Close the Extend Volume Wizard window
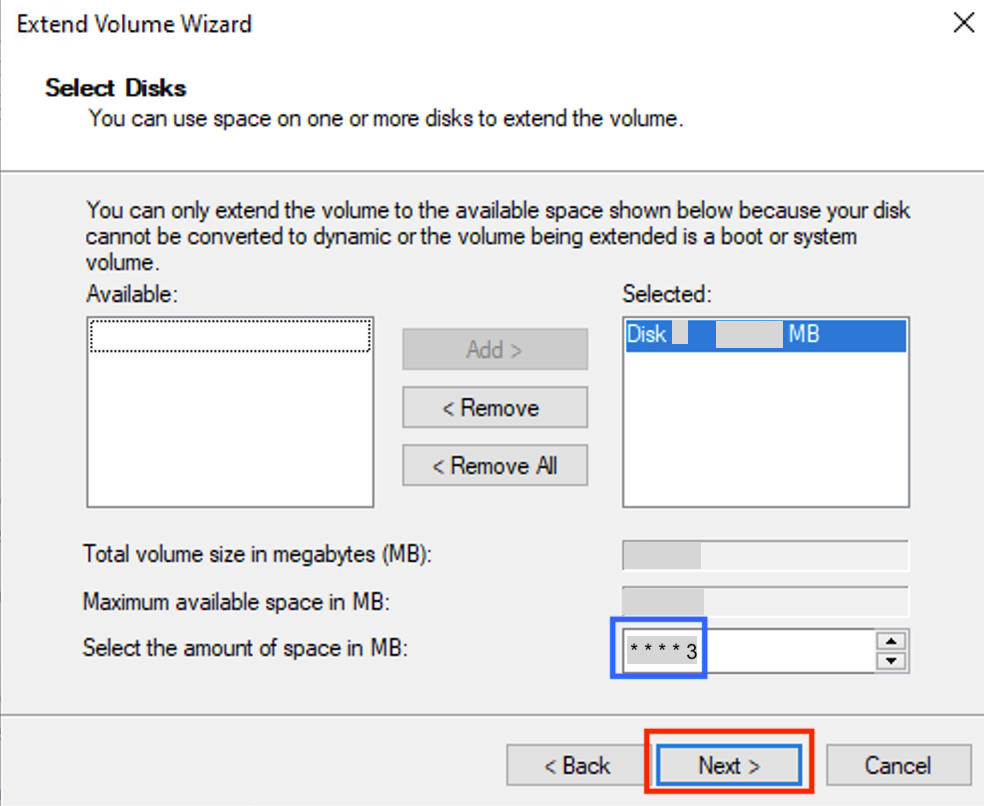The width and height of the screenshot is (984, 806). 962,24
